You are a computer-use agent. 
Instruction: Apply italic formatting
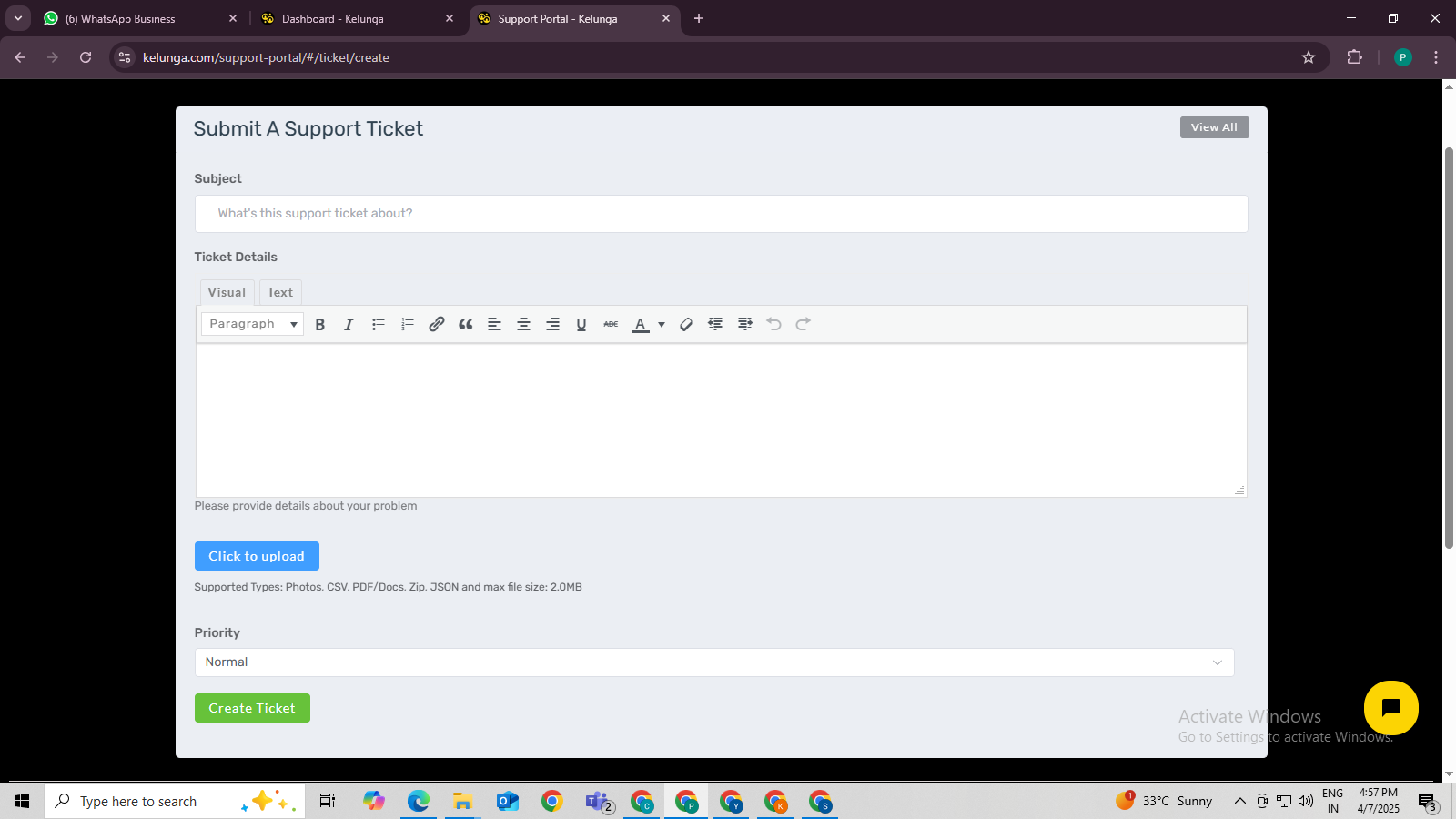pos(349,324)
